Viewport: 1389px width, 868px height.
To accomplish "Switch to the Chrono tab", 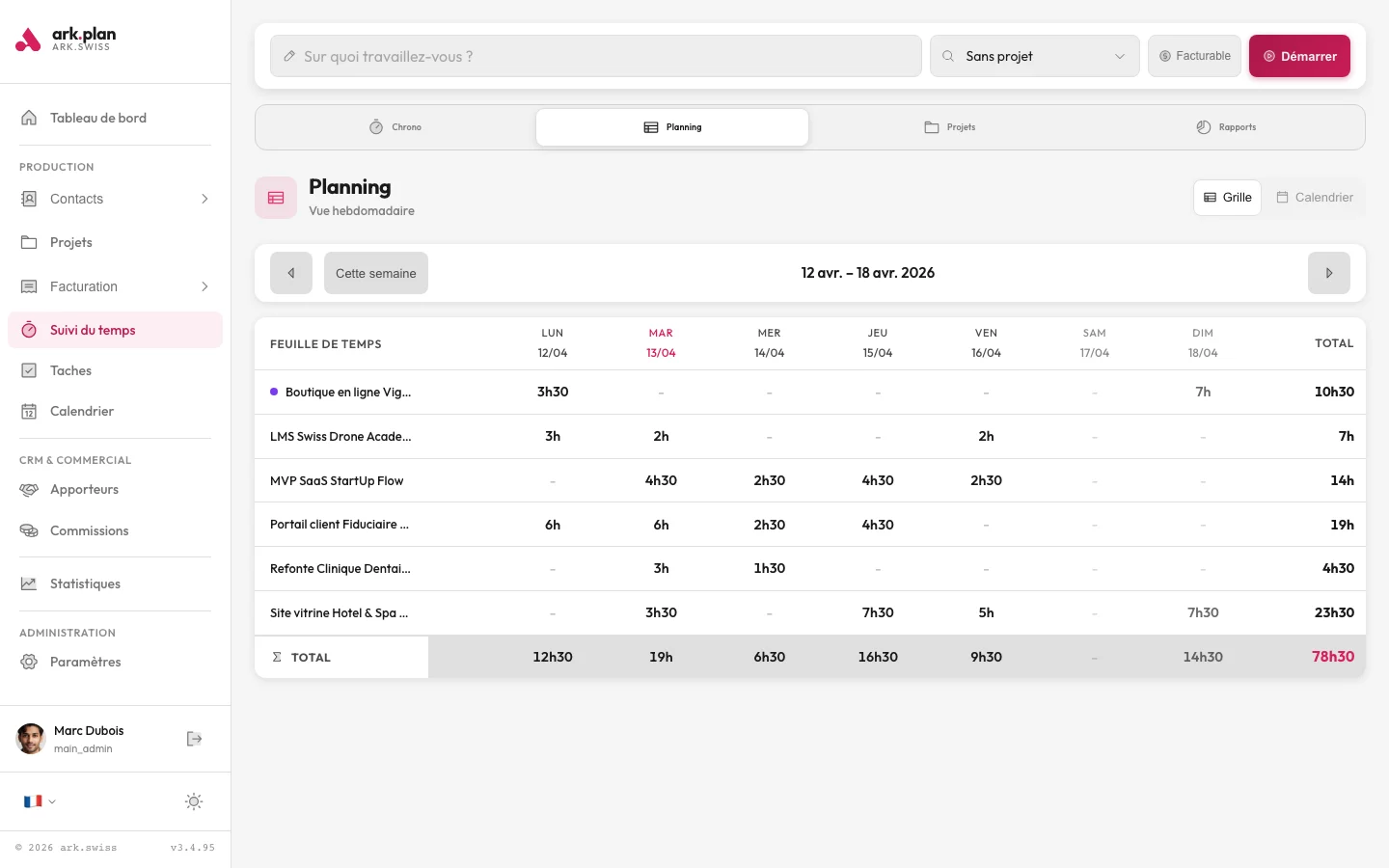I will click(395, 127).
